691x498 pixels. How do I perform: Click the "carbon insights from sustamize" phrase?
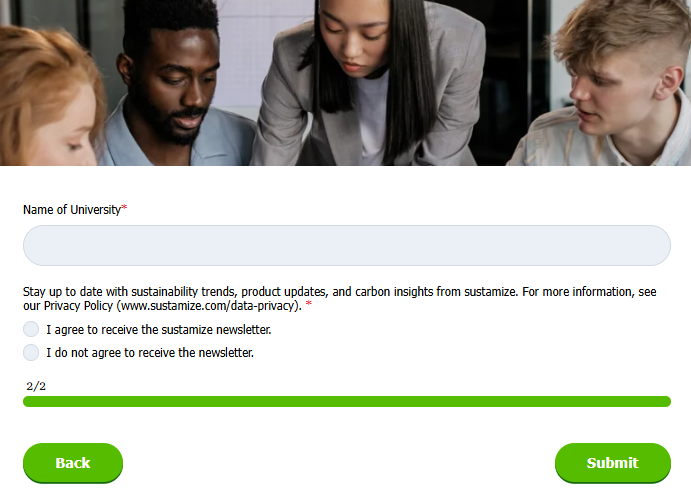436,292
